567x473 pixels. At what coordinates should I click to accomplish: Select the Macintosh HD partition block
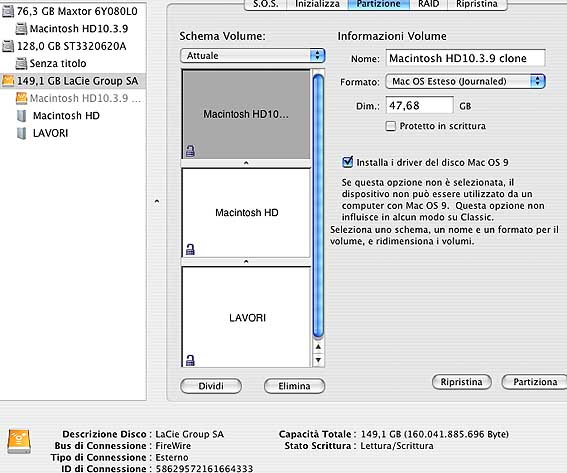[x=246, y=213]
